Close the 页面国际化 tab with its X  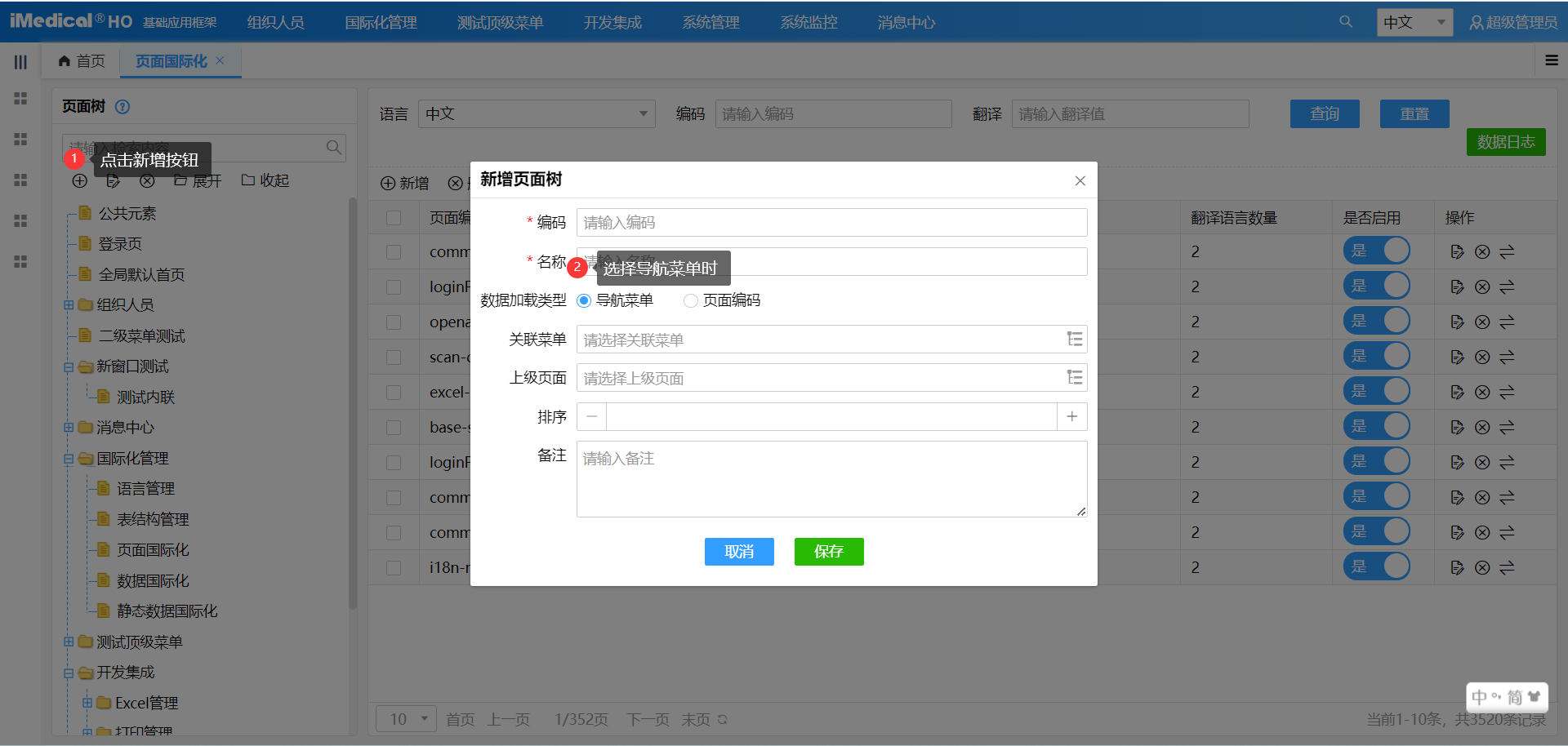220,60
